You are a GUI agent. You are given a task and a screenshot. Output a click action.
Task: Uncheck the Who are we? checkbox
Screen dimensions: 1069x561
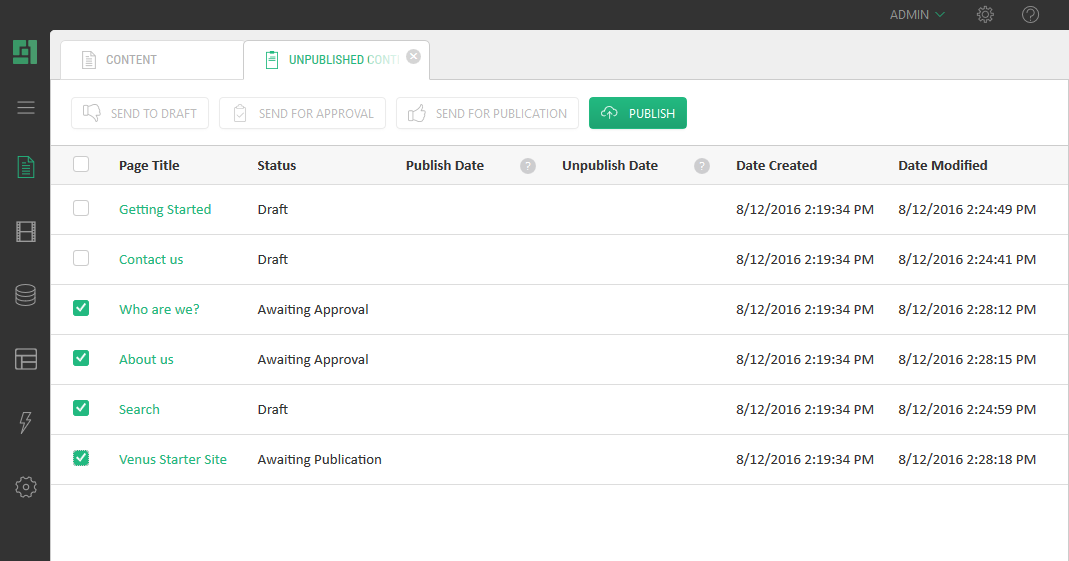coord(81,308)
